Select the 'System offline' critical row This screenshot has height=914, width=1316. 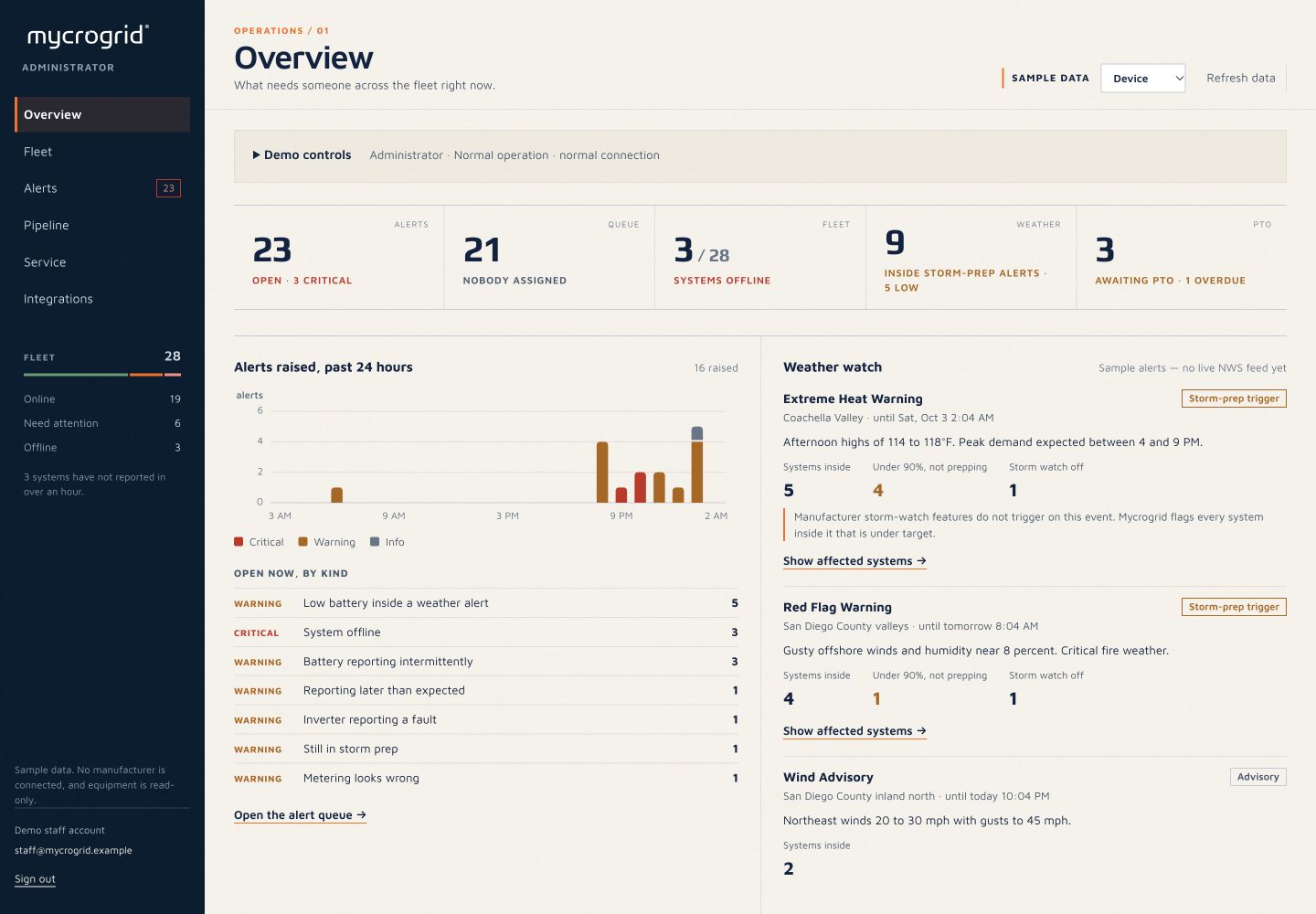pyautogui.click(x=486, y=632)
